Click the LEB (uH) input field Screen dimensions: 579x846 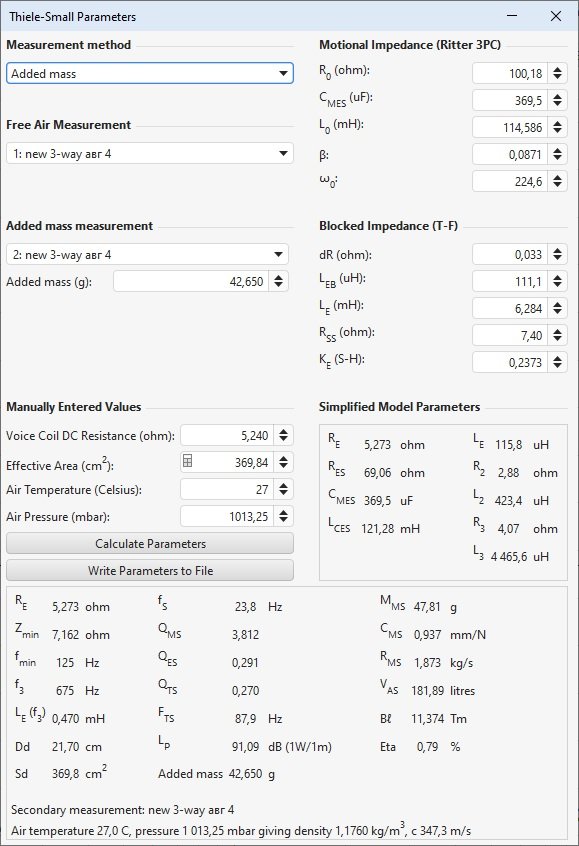click(x=510, y=281)
